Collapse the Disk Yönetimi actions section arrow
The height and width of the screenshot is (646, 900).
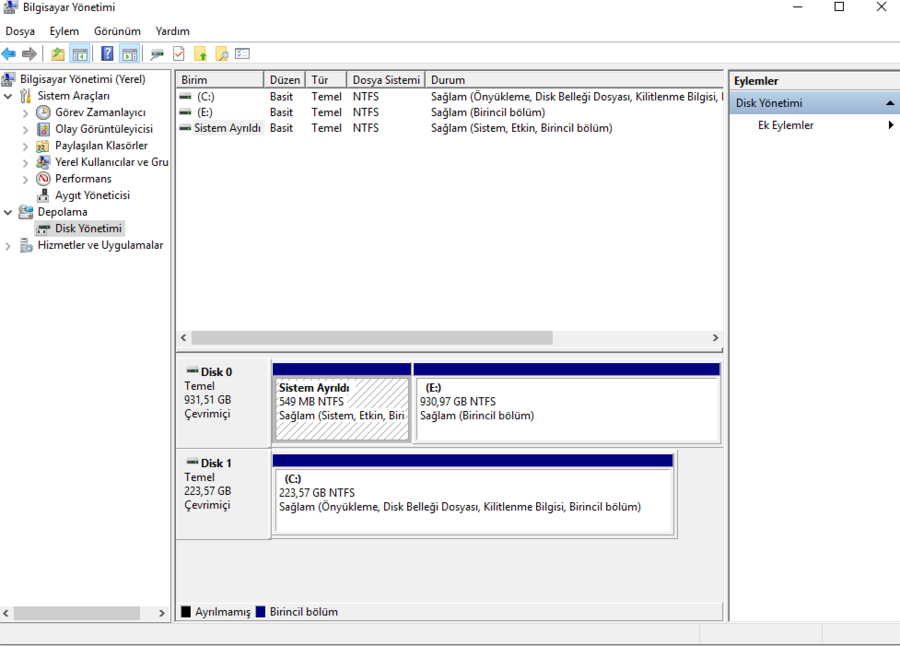(x=890, y=103)
